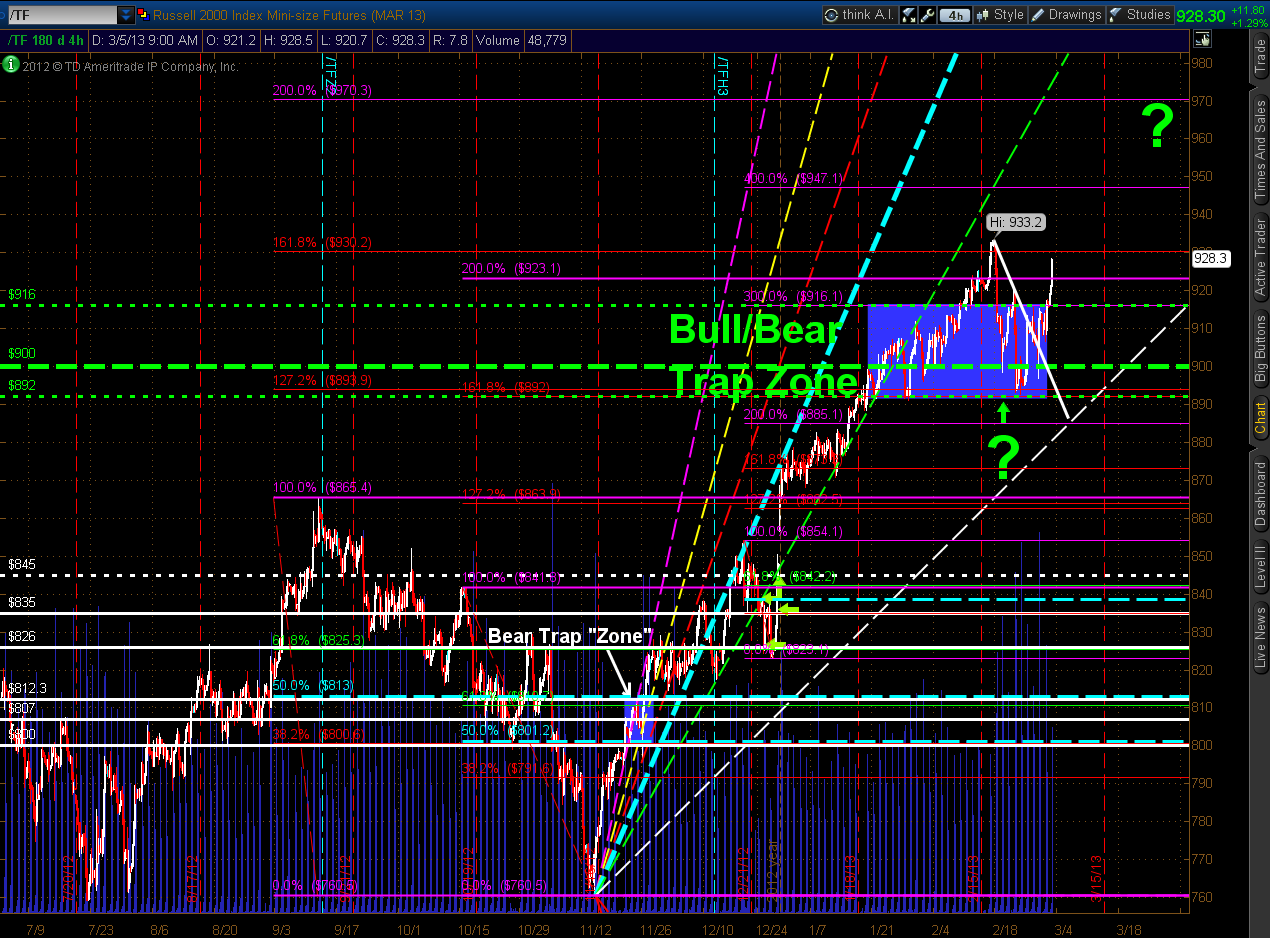Image resolution: width=1270 pixels, height=938 pixels.
Task: Click the 200.0% ($970.3) Fibonacci label
Action: (x=322, y=90)
